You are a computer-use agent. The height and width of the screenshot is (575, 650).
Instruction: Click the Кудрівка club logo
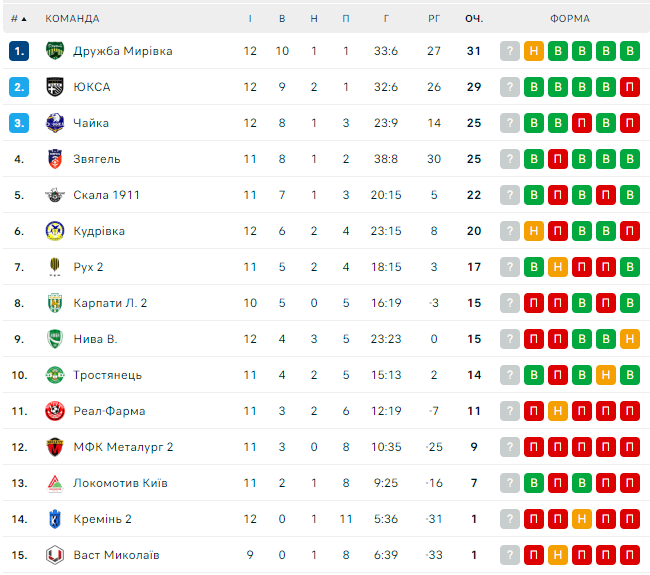(x=55, y=231)
